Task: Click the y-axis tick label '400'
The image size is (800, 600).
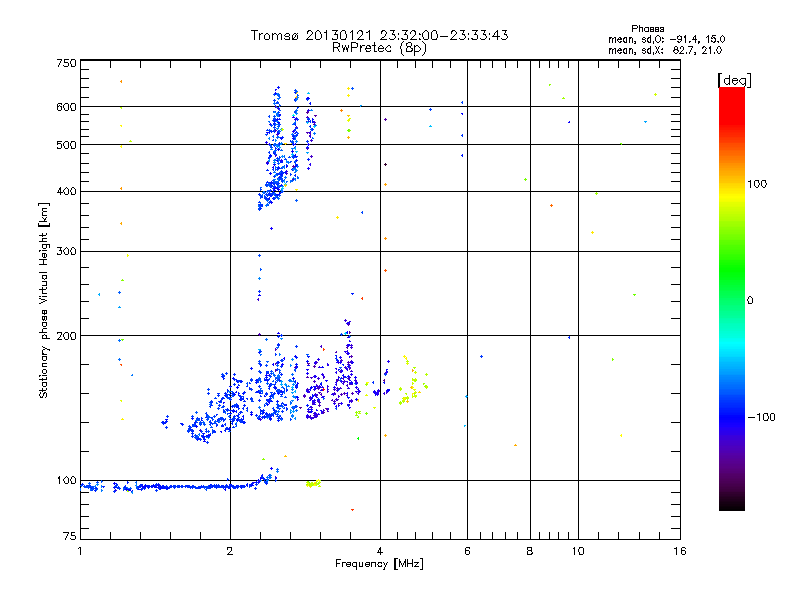Action: [x=66, y=192]
